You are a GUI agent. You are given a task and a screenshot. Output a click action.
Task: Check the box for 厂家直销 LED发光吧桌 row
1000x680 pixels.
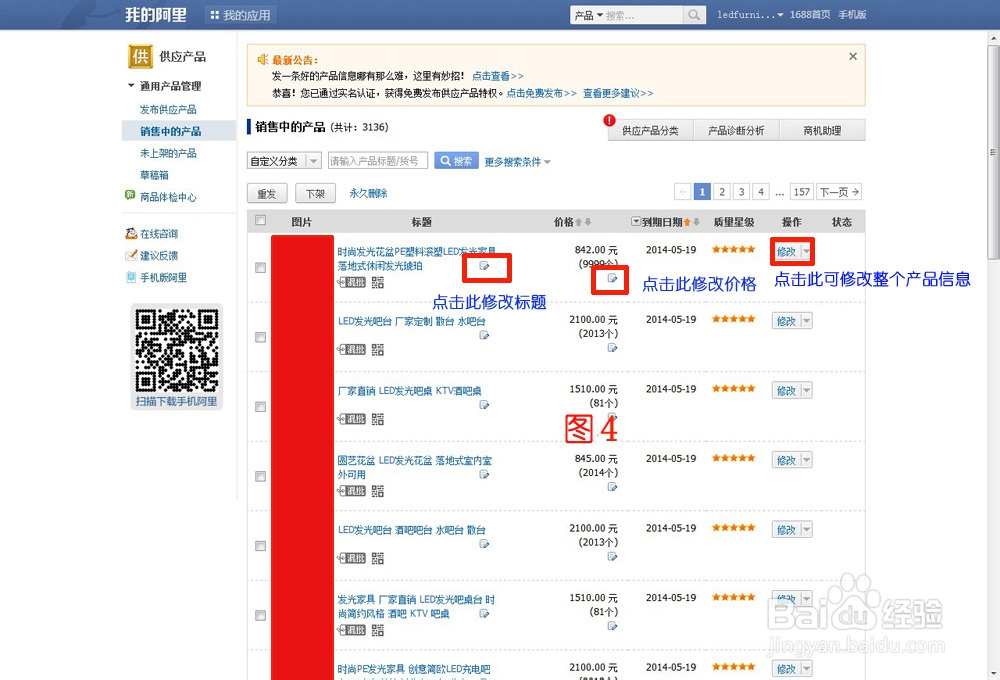(x=260, y=406)
